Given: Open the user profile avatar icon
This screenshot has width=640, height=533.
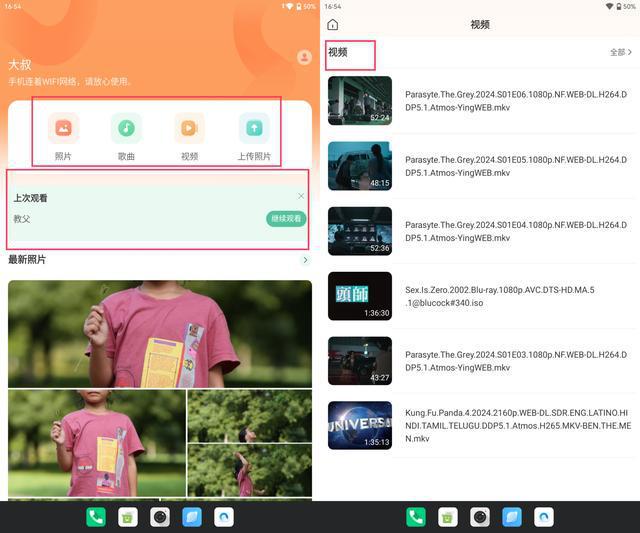Looking at the screenshot, I should click(x=304, y=57).
